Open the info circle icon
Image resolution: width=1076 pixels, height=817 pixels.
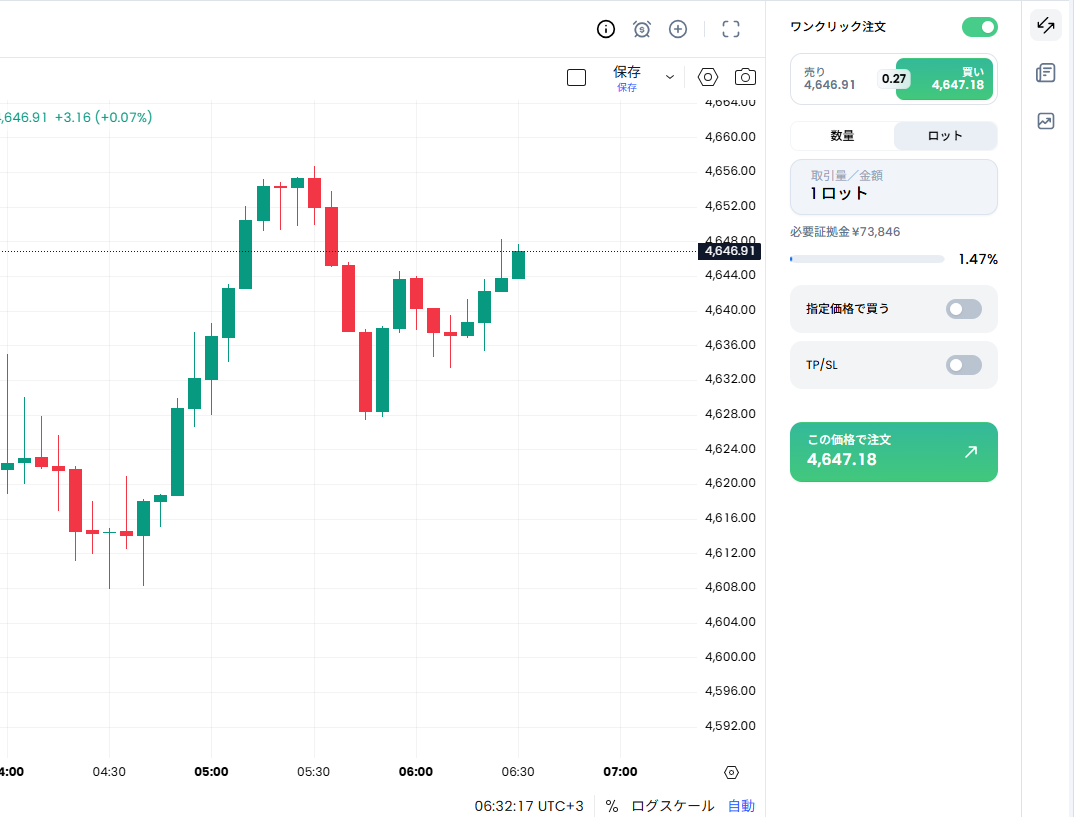pyautogui.click(x=605, y=29)
